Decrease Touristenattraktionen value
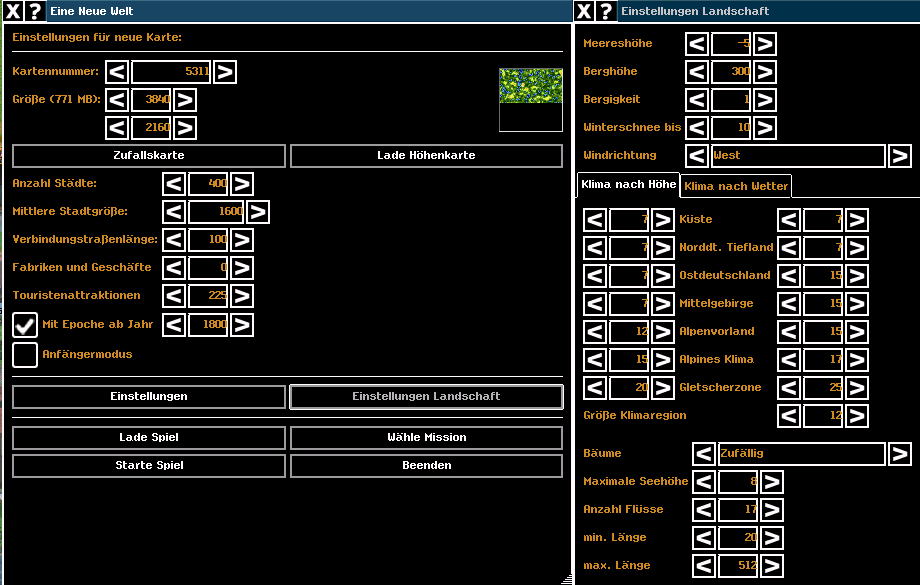 [174, 296]
